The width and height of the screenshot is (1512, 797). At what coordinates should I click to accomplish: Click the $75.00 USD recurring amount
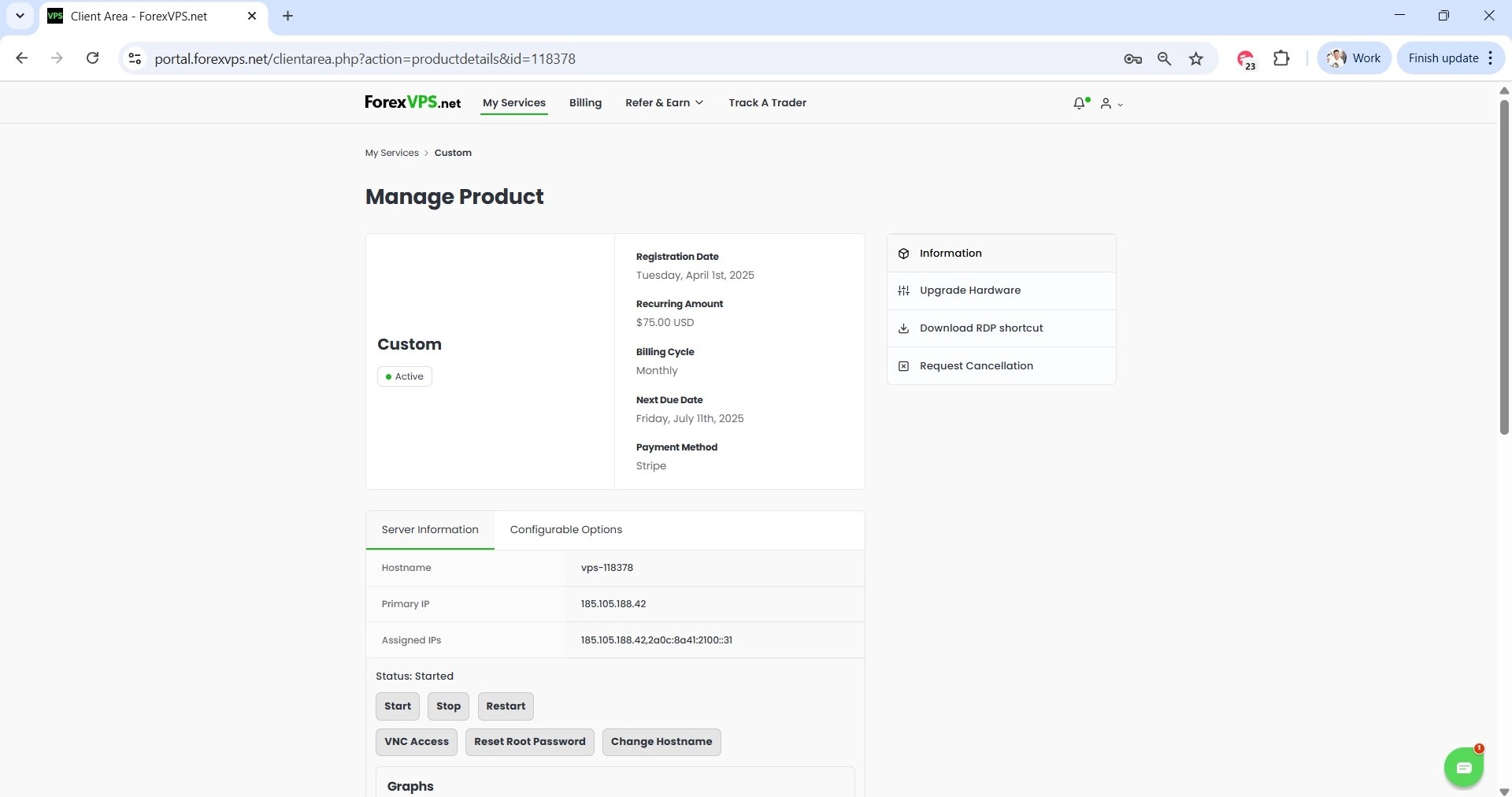click(x=665, y=323)
